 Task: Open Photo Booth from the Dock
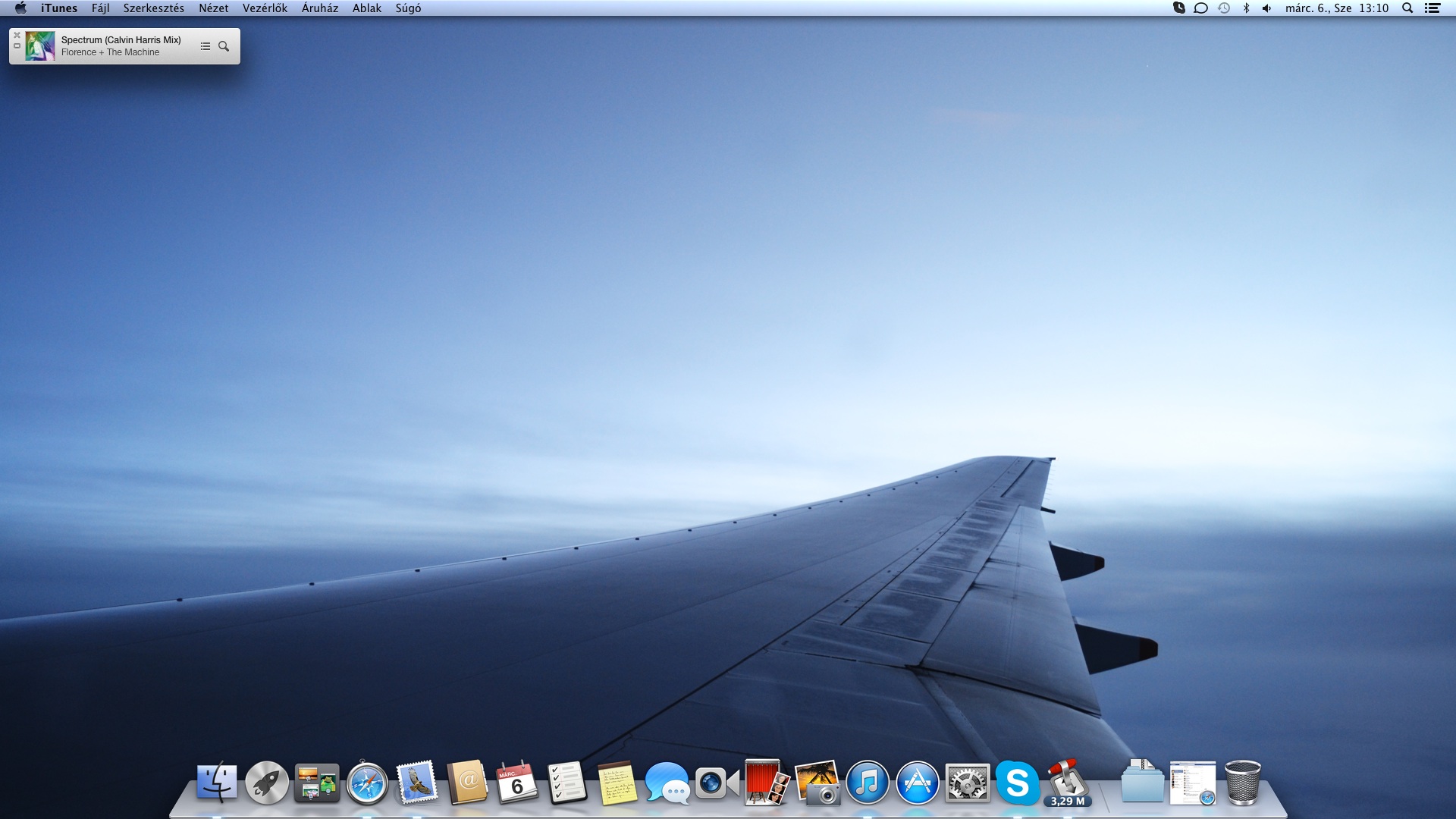tap(766, 783)
